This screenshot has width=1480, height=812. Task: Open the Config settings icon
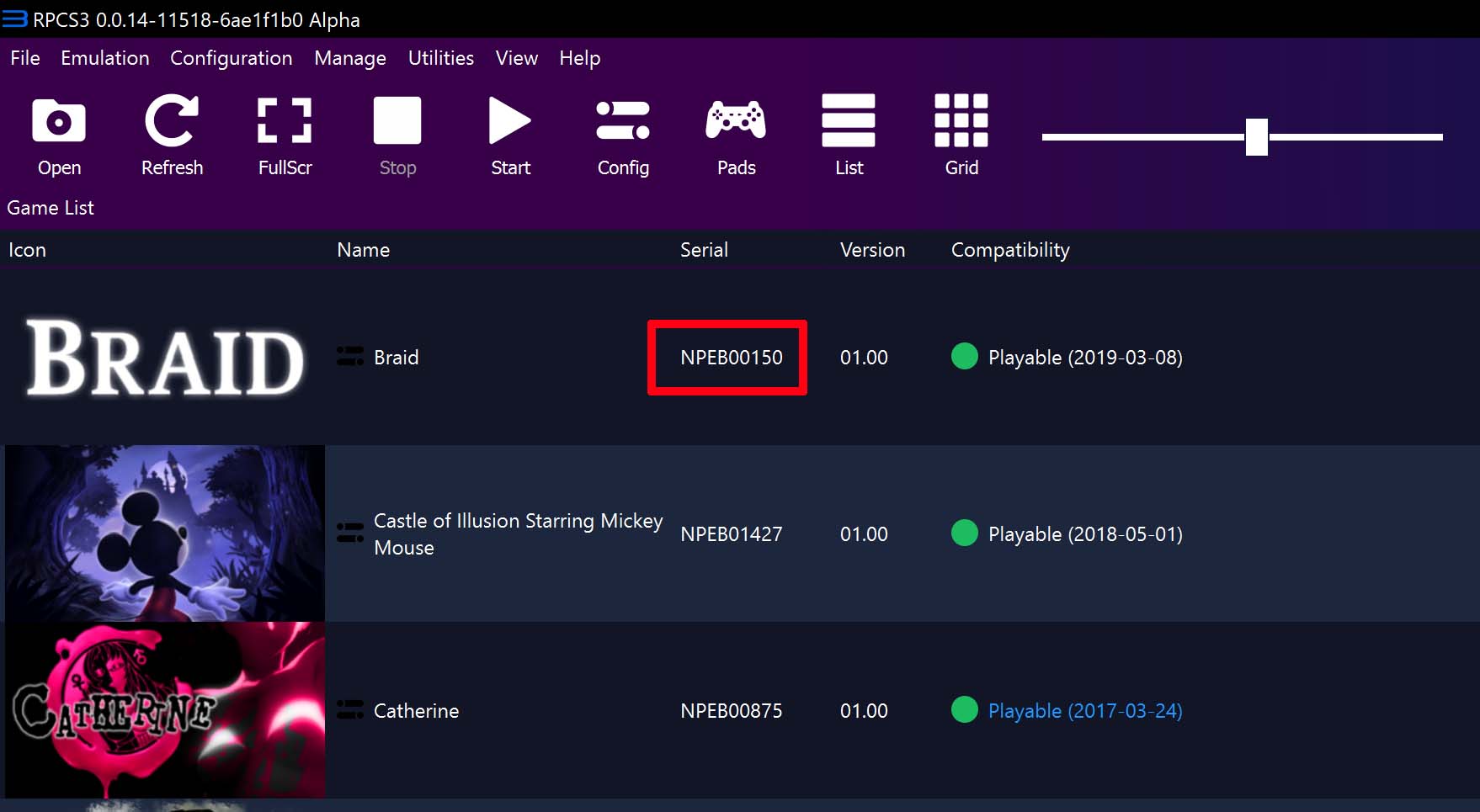[x=623, y=121]
